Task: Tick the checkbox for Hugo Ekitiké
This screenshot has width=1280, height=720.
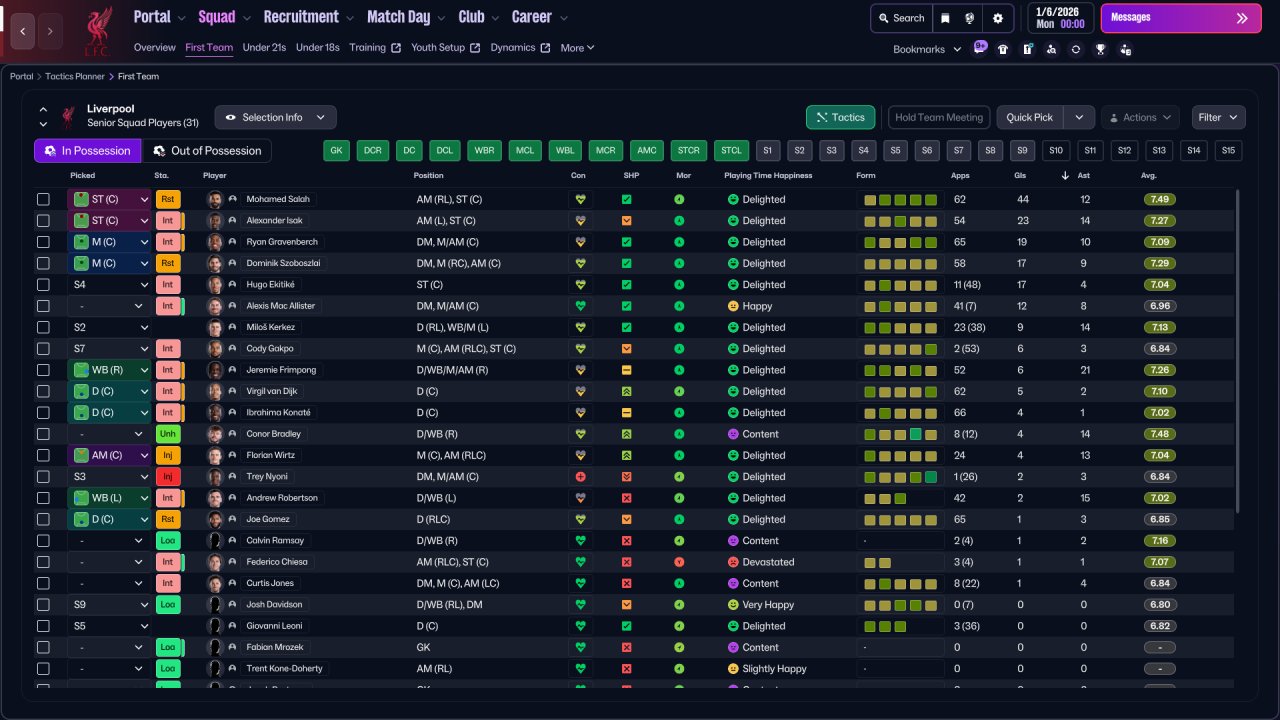Action: click(43, 285)
